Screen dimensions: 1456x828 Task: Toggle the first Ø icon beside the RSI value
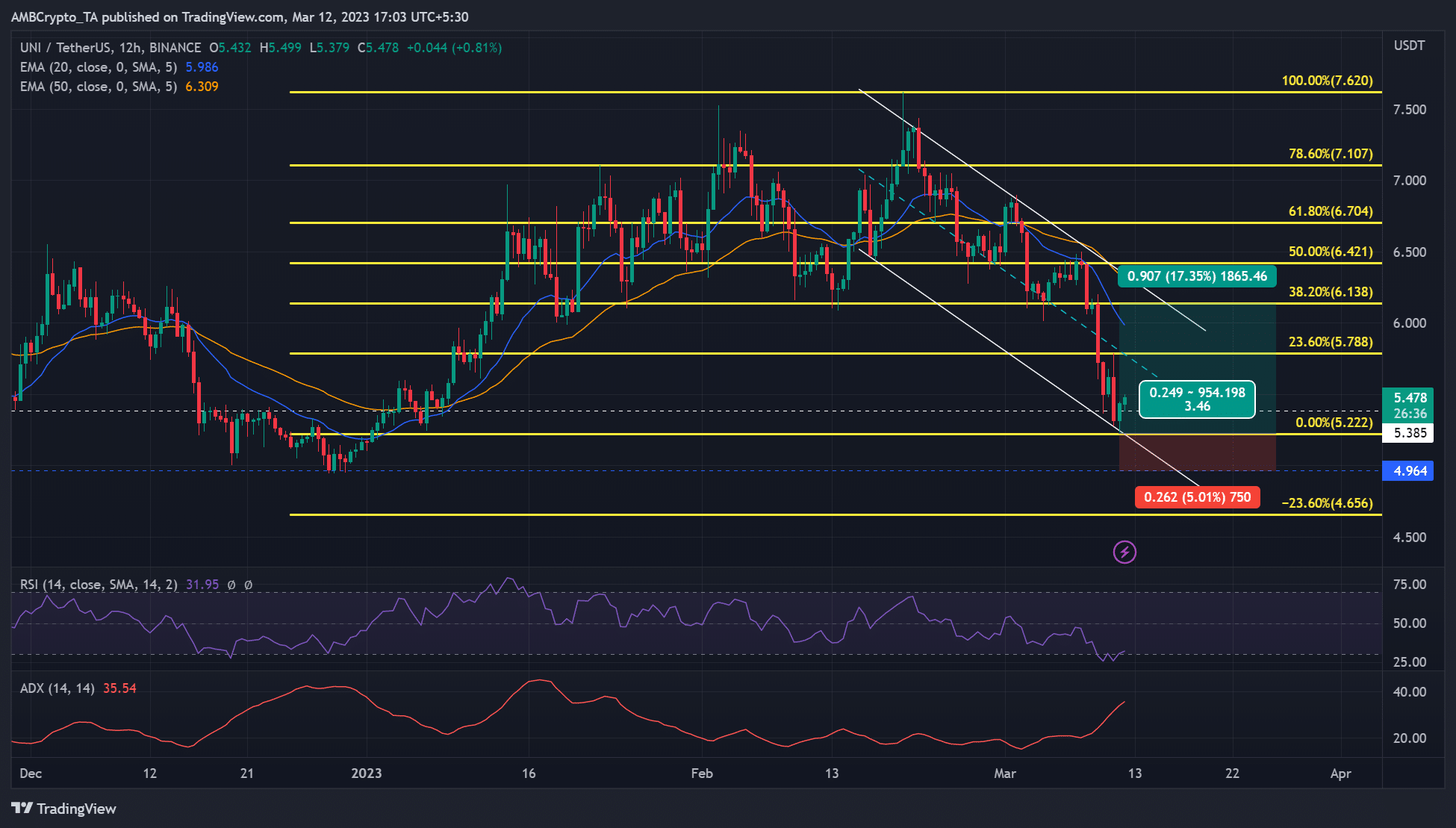click(x=231, y=585)
